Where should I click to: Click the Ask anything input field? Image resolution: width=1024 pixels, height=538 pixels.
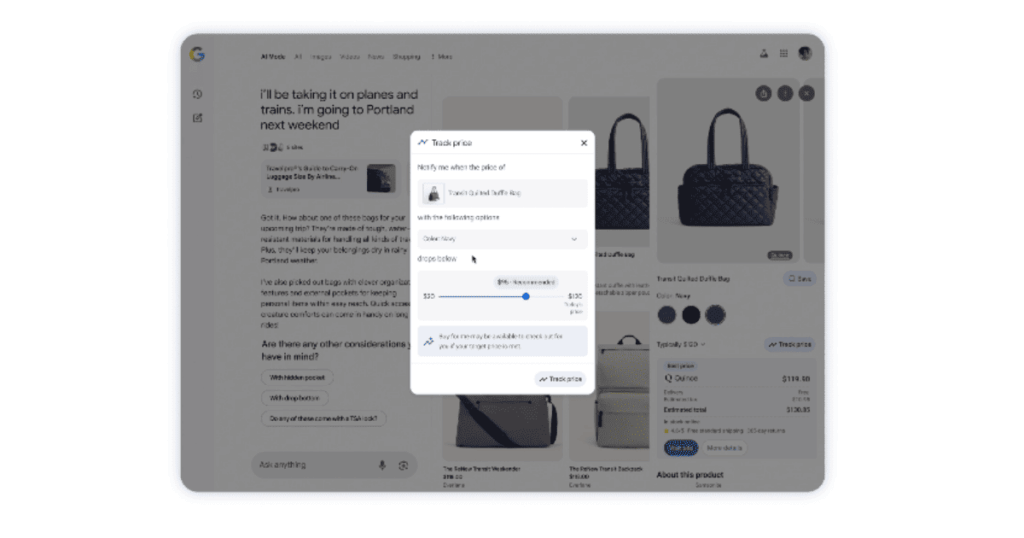pyautogui.click(x=314, y=465)
